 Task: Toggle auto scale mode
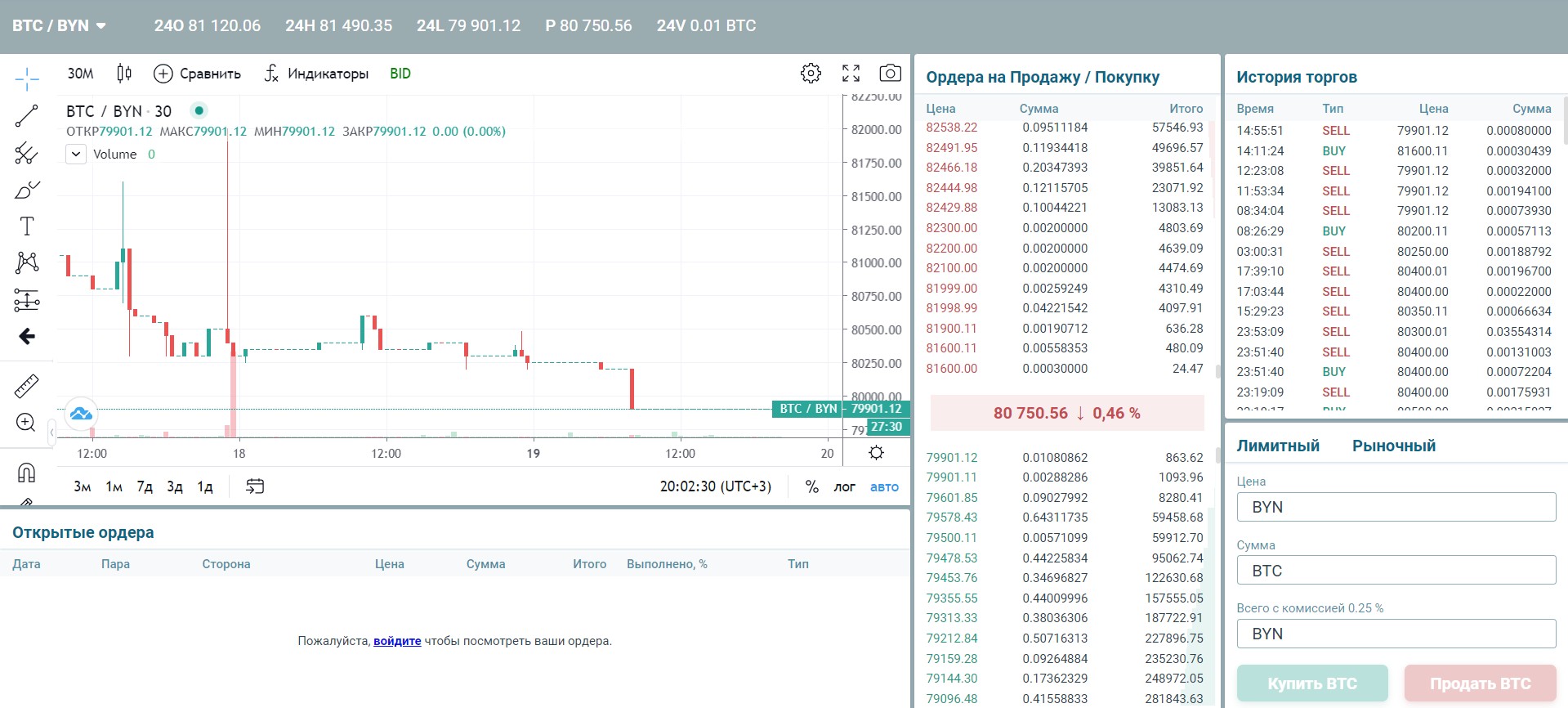click(x=884, y=486)
